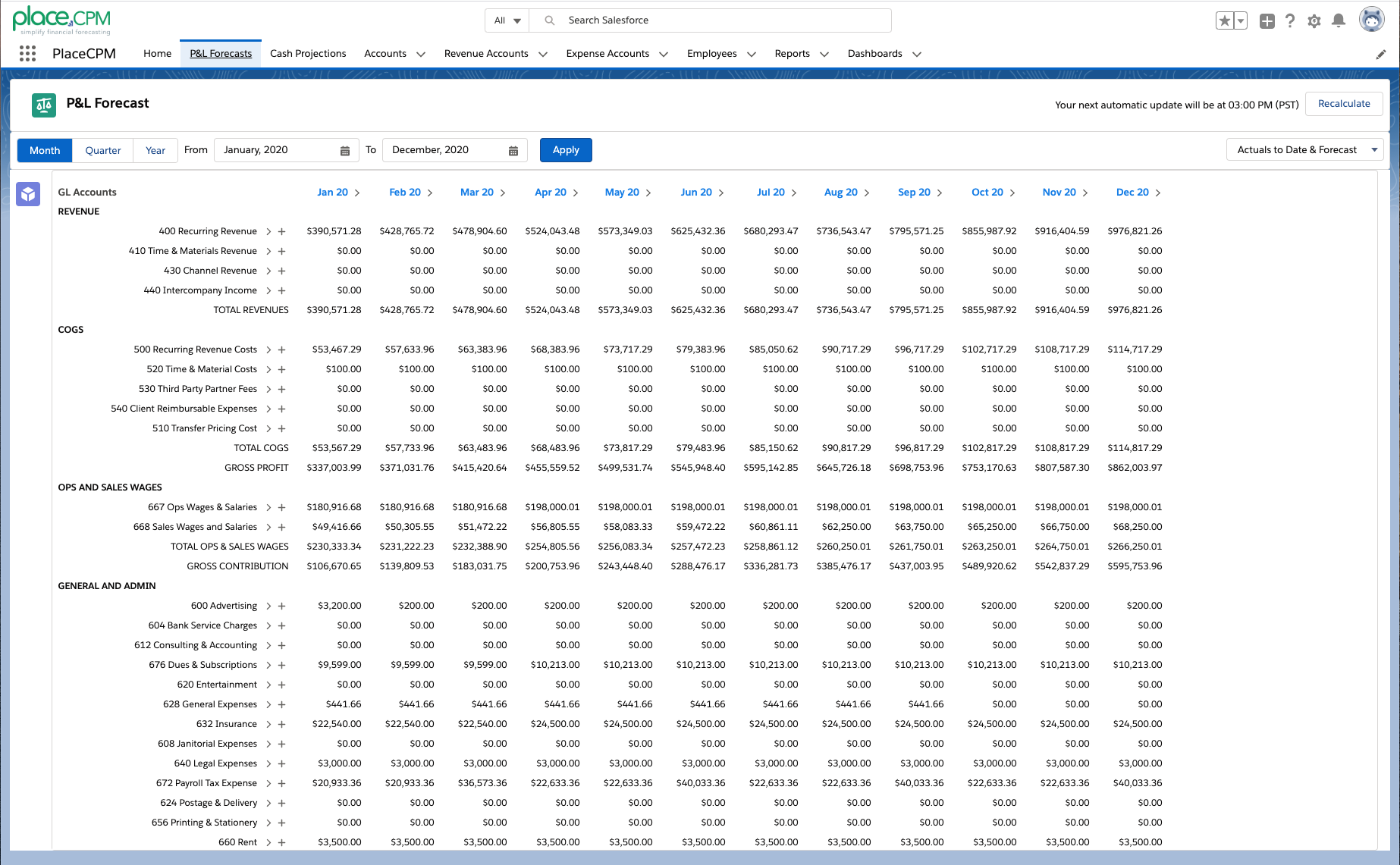Click the Apply button
The image size is (1400, 865).
pos(566,150)
